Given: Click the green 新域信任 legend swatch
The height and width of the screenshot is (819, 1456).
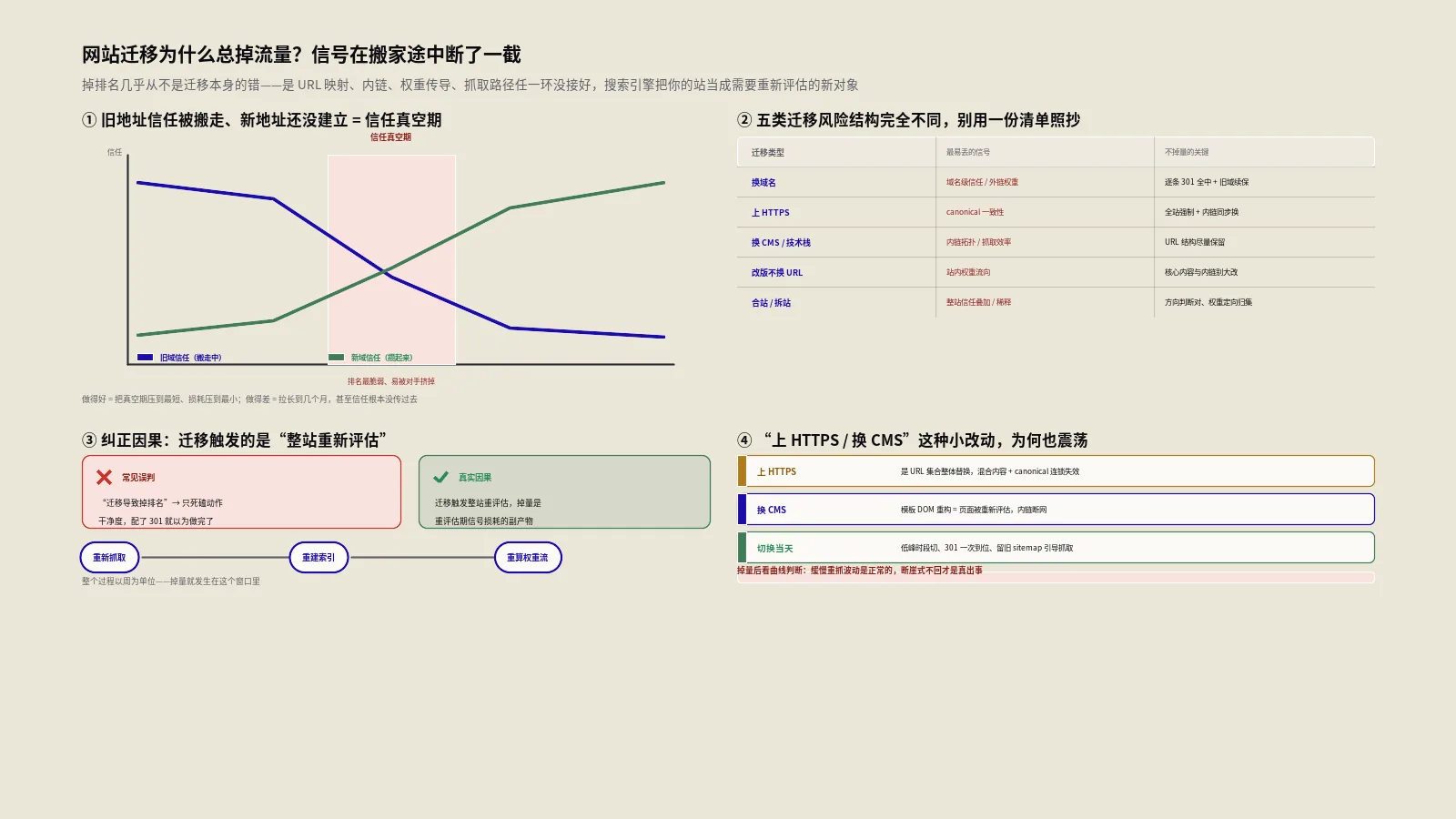Looking at the screenshot, I should [x=336, y=358].
